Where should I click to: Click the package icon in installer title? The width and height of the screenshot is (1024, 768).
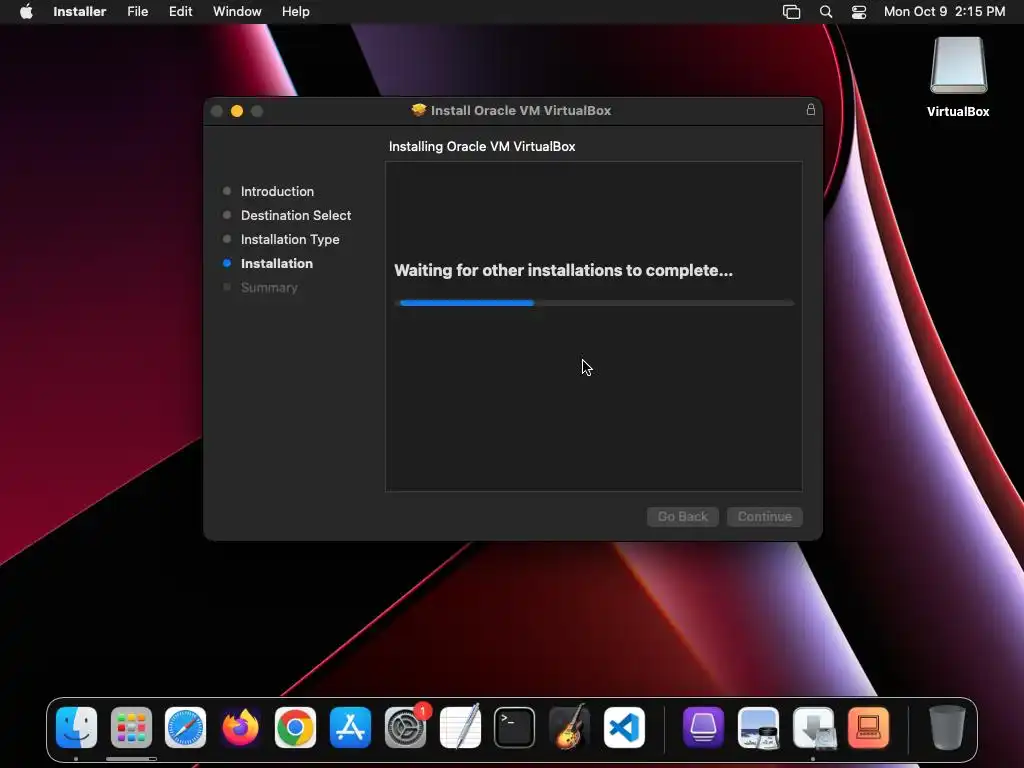419,110
